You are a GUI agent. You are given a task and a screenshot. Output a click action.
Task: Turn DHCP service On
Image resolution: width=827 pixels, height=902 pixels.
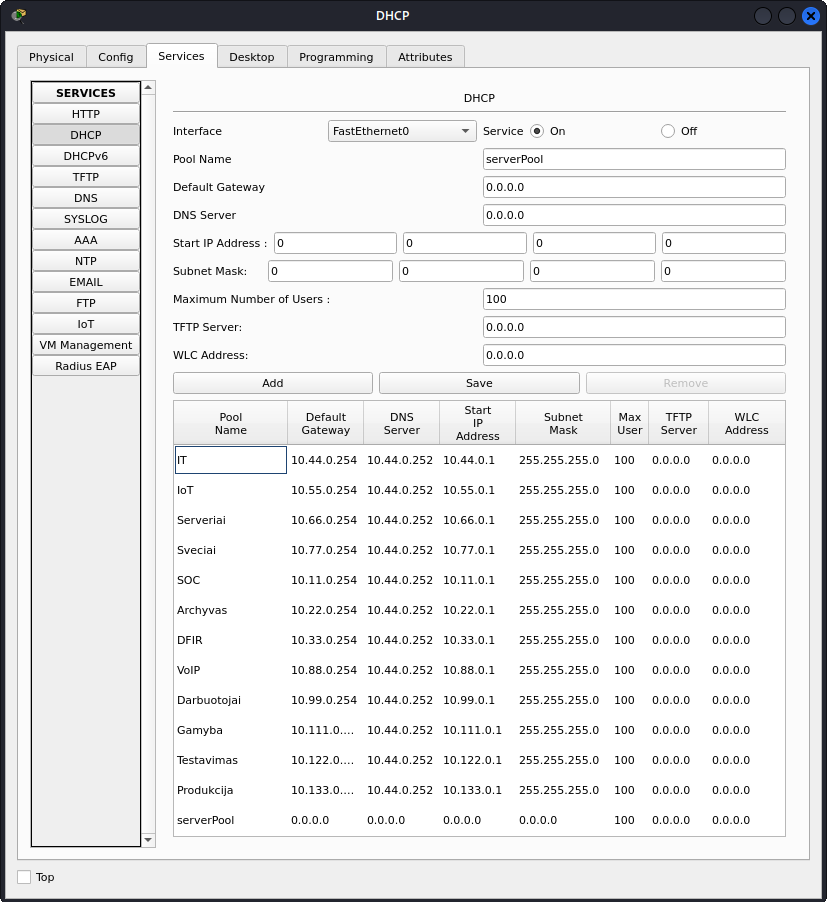[537, 131]
